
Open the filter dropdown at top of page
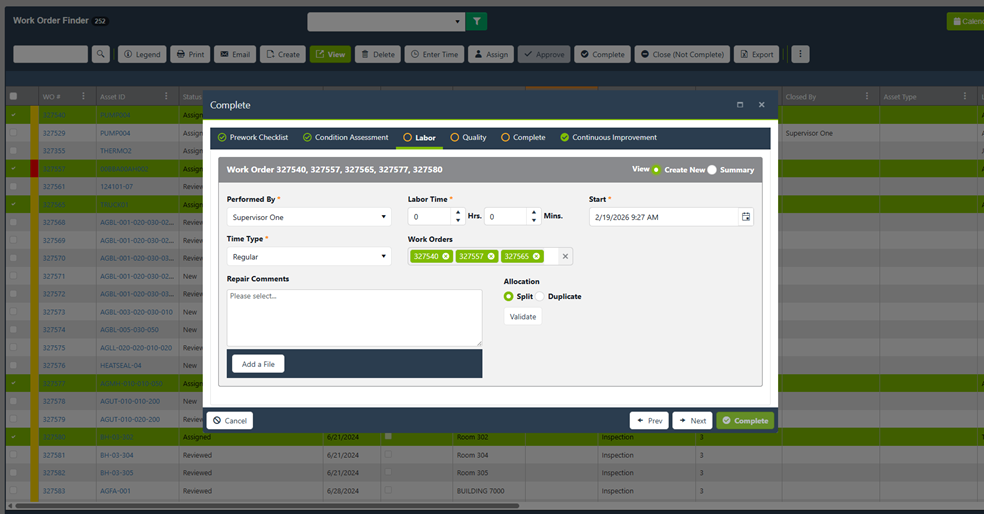(386, 21)
